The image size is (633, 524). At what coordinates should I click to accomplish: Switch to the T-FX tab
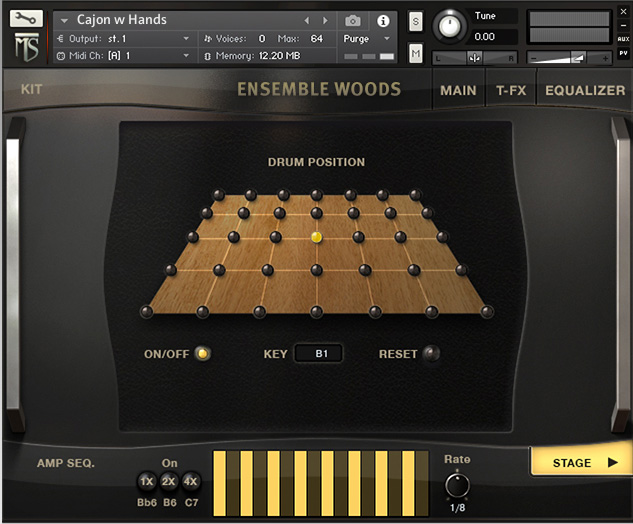511,90
